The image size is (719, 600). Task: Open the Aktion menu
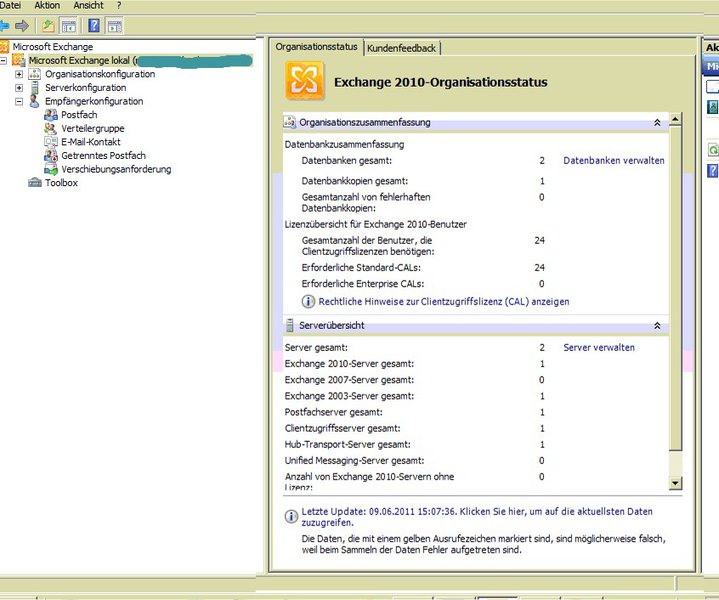tap(47, 6)
